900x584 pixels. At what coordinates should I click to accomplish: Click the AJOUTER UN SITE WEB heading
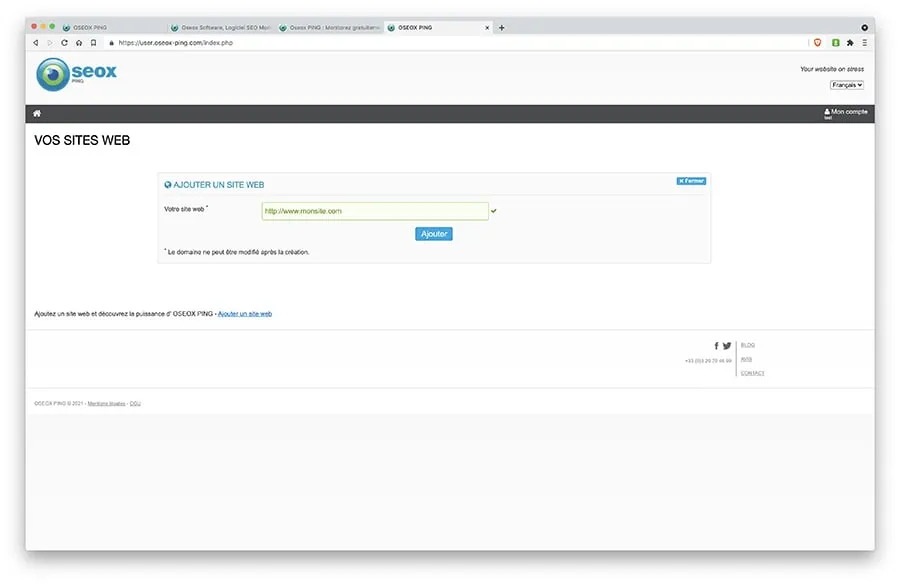pyautogui.click(x=219, y=185)
